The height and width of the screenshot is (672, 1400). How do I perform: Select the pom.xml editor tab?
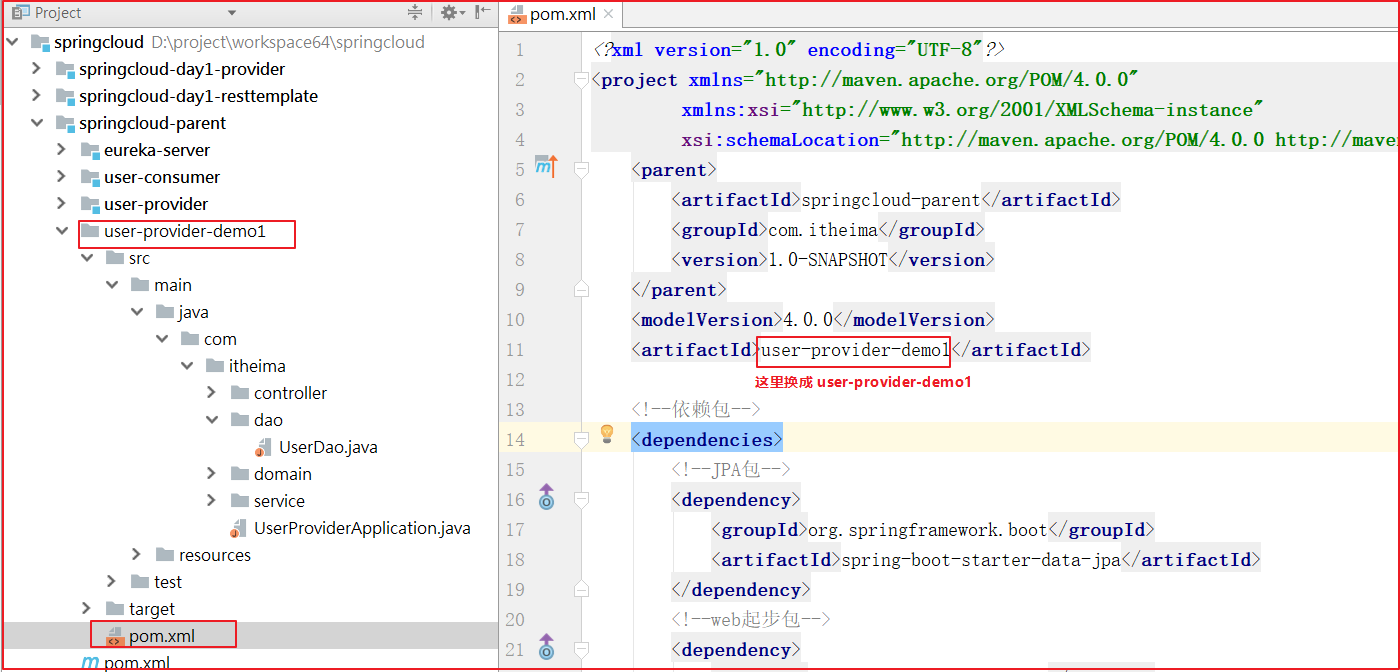[561, 15]
